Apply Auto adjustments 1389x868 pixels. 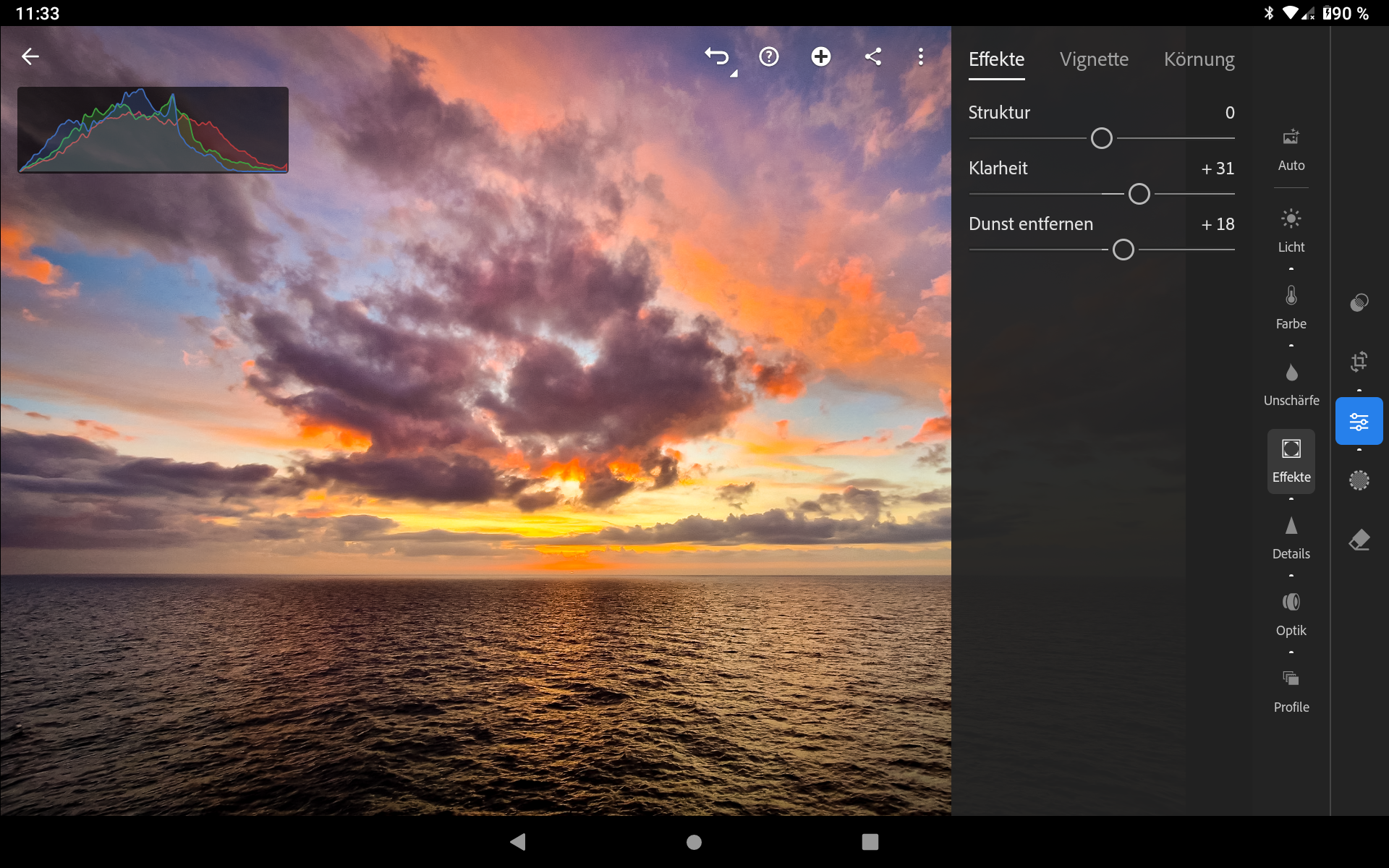point(1291,149)
